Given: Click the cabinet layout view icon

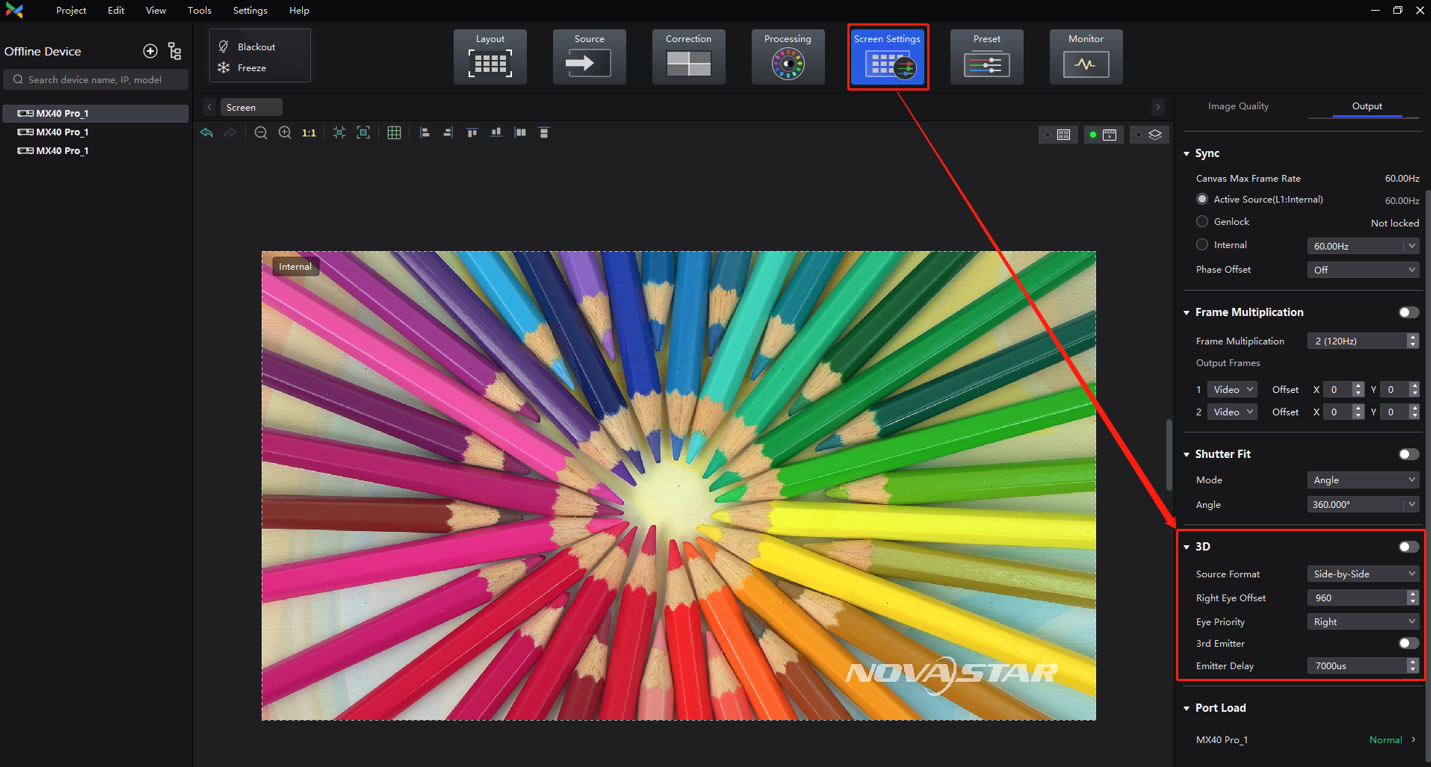Looking at the screenshot, I should (x=1058, y=134).
